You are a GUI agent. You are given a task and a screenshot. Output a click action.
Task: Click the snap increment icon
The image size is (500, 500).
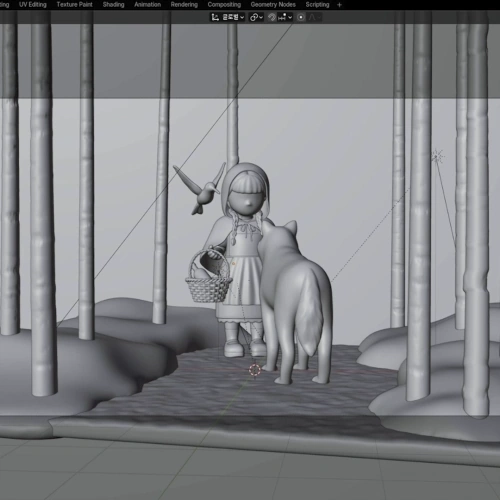[x=283, y=17]
